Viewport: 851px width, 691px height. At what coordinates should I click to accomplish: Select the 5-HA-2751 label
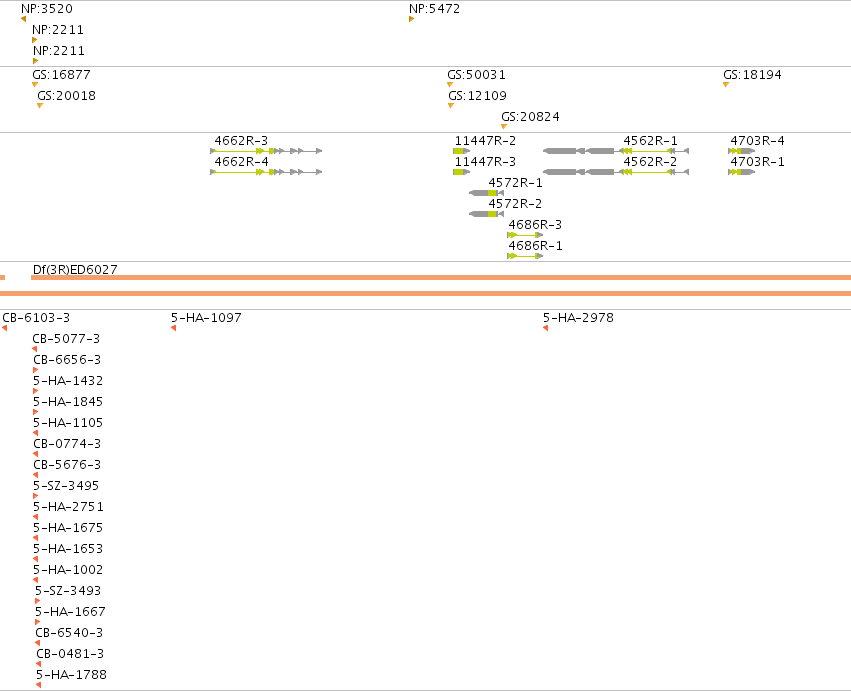68,506
